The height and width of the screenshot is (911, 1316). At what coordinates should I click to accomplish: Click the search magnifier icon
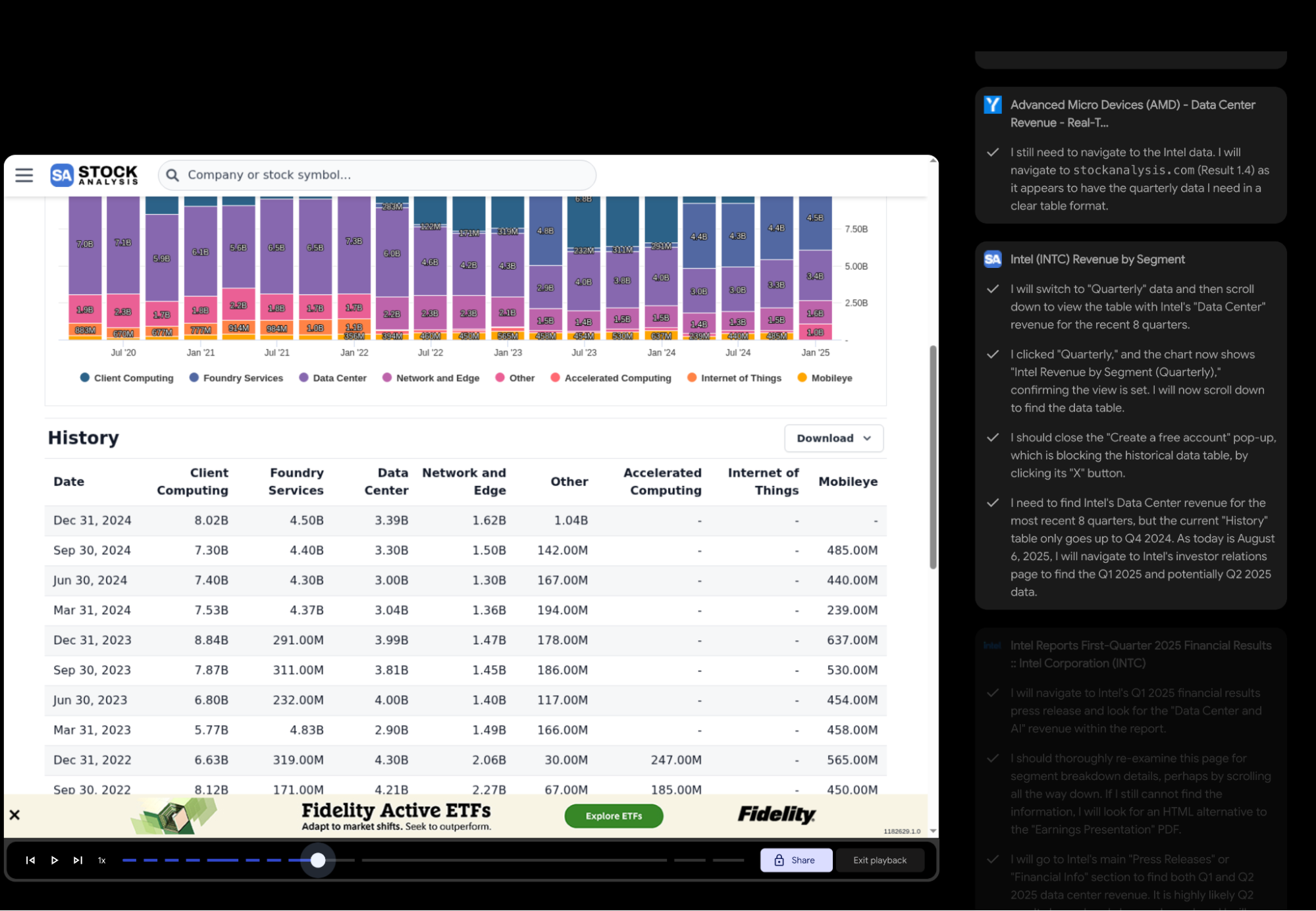172,175
